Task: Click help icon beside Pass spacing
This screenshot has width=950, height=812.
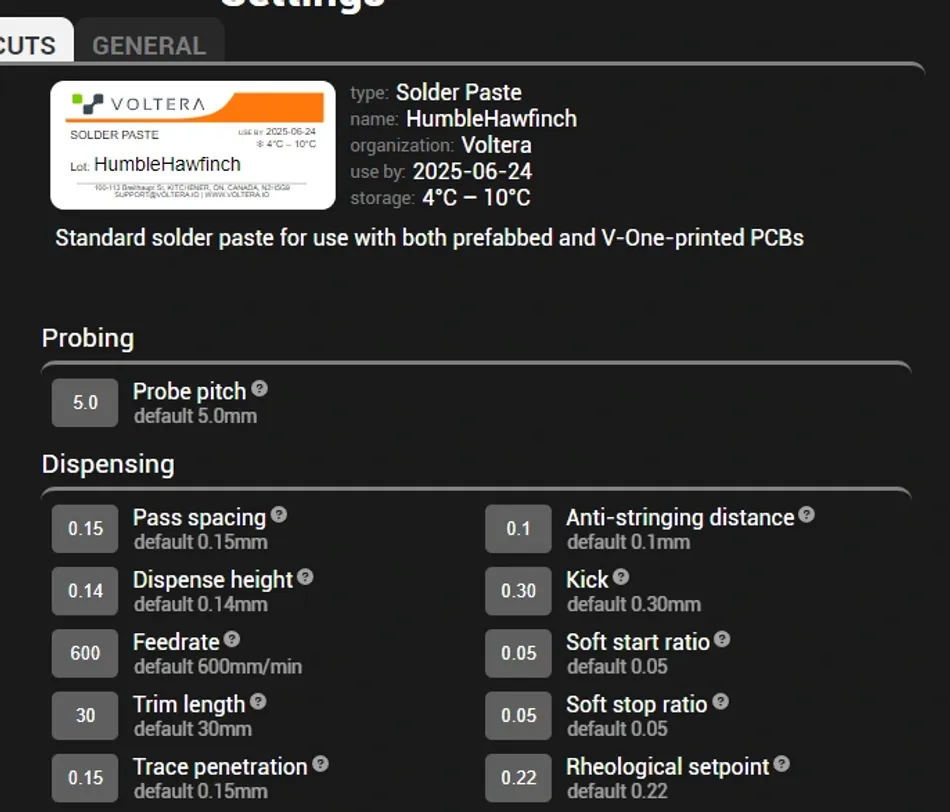Action: tap(279, 515)
